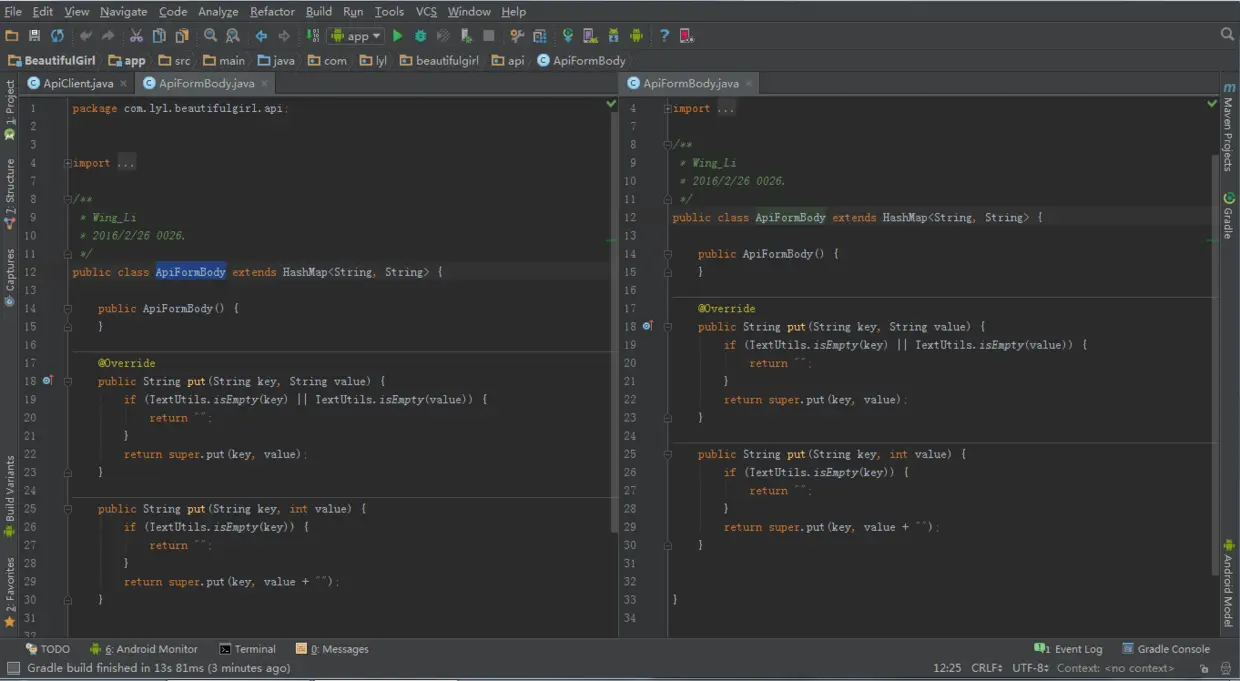
Task: Click the beautifulgirl folder in breadcrumb bar
Action: pos(440,60)
